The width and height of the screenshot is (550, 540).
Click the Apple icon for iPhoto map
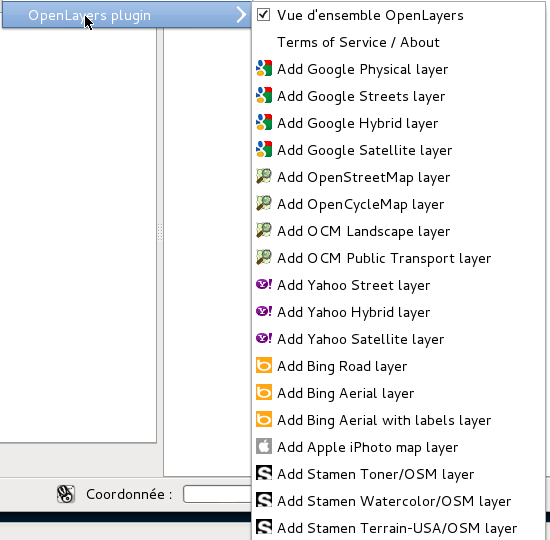(x=264, y=446)
